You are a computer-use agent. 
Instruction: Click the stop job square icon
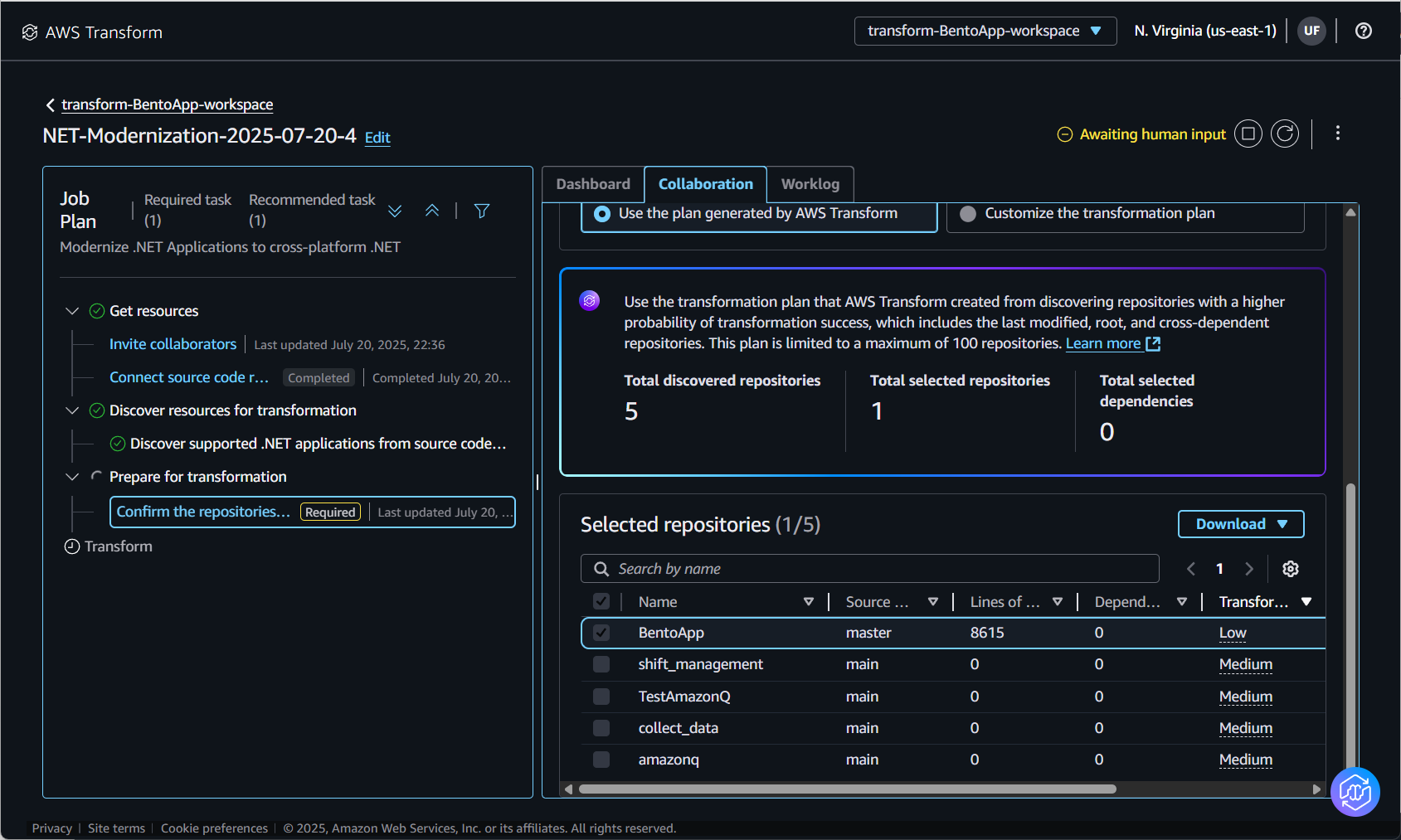click(x=1248, y=134)
